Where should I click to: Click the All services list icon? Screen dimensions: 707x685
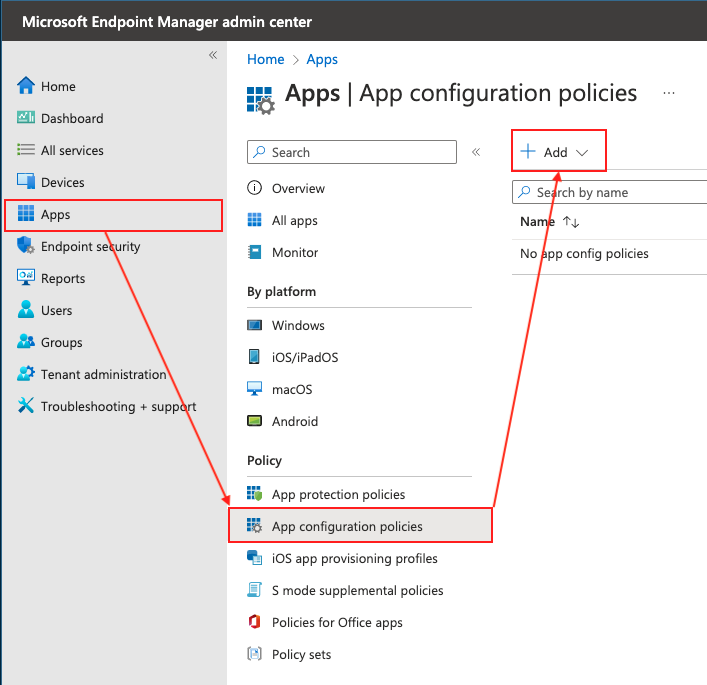pyautogui.click(x=26, y=150)
